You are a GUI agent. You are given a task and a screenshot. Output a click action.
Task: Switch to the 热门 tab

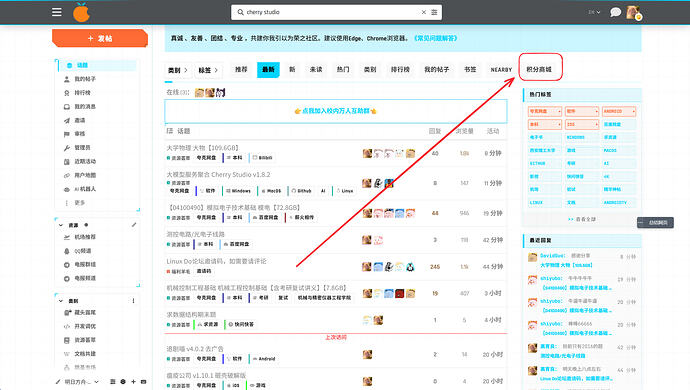point(343,70)
